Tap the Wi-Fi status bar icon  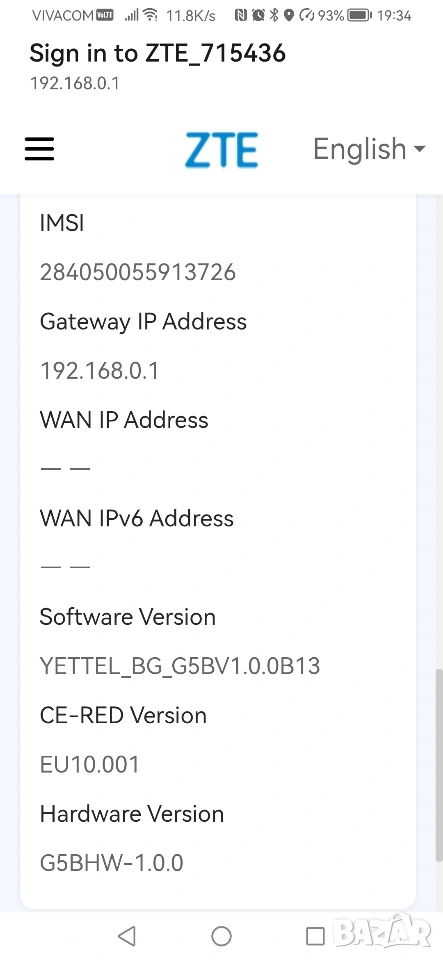tap(150, 16)
